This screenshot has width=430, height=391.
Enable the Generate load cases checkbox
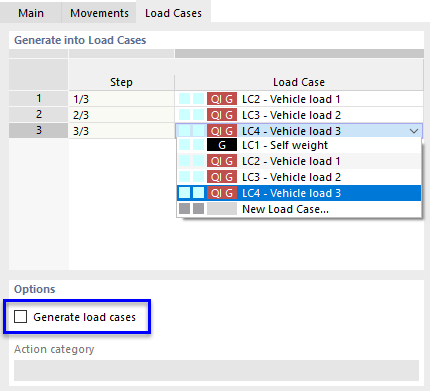[x=20, y=317]
